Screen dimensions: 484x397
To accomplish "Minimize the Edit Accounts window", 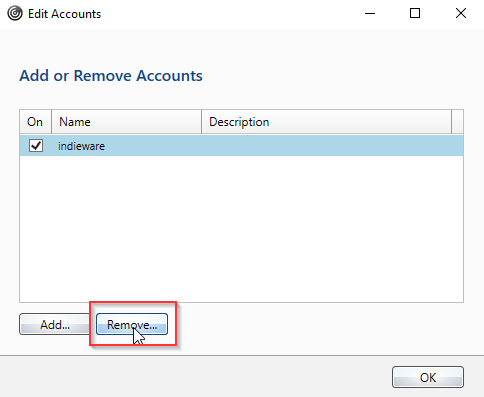I will click(370, 14).
